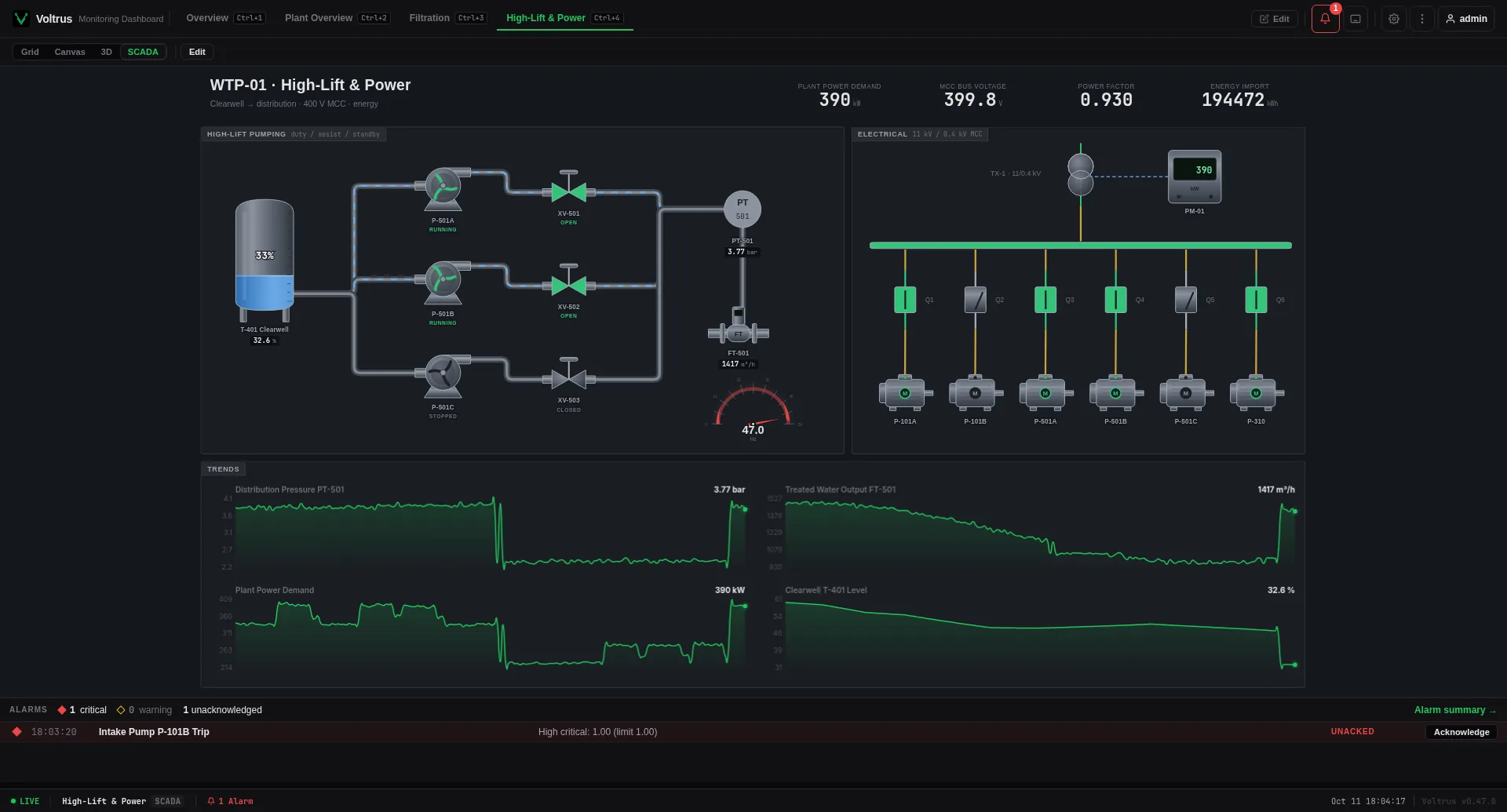Open the settings gear icon
The height and width of the screenshot is (812, 1507).
coord(1393,19)
